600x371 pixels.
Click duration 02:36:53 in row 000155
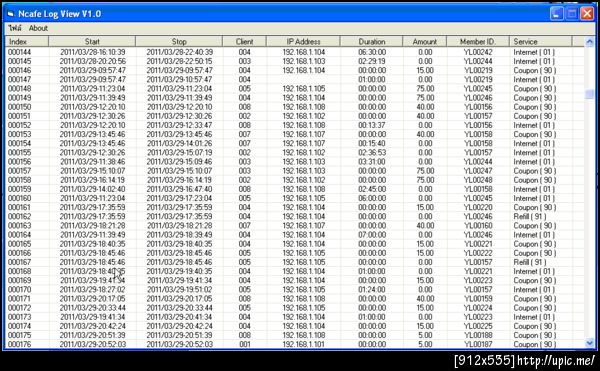click(x=372, y=153)
